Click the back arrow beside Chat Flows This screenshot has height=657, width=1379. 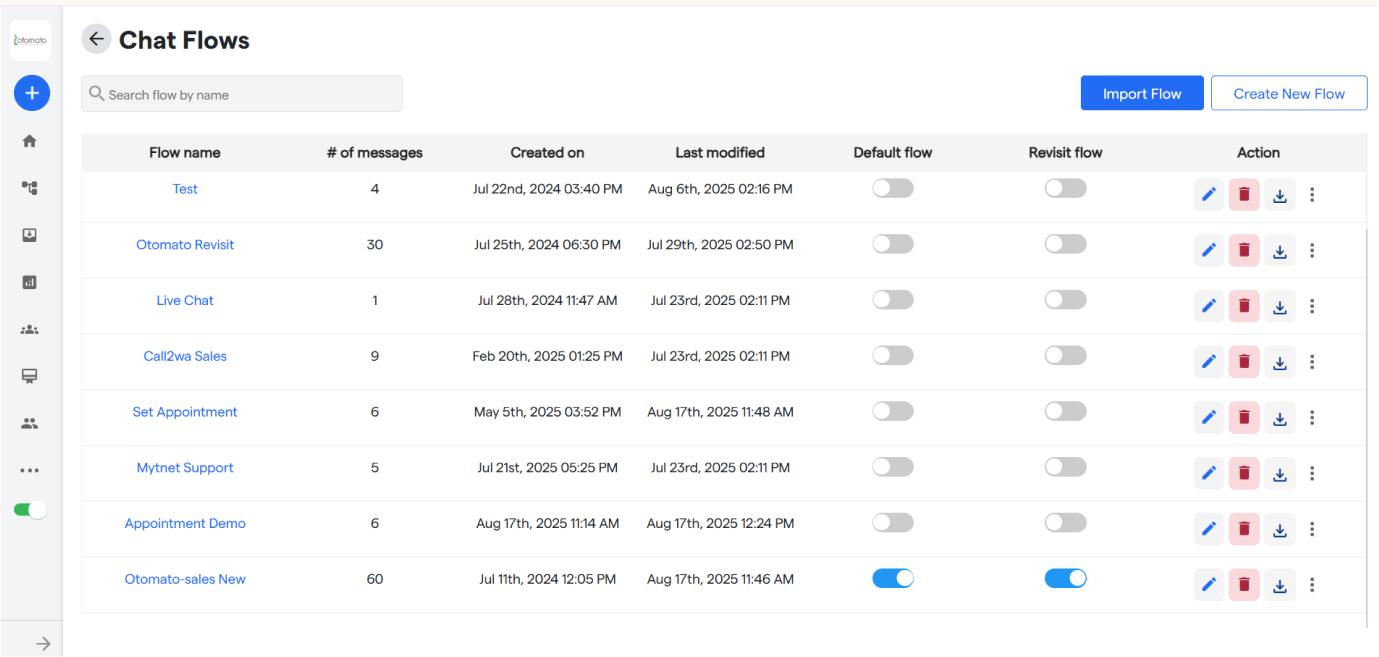click(96, 39)
